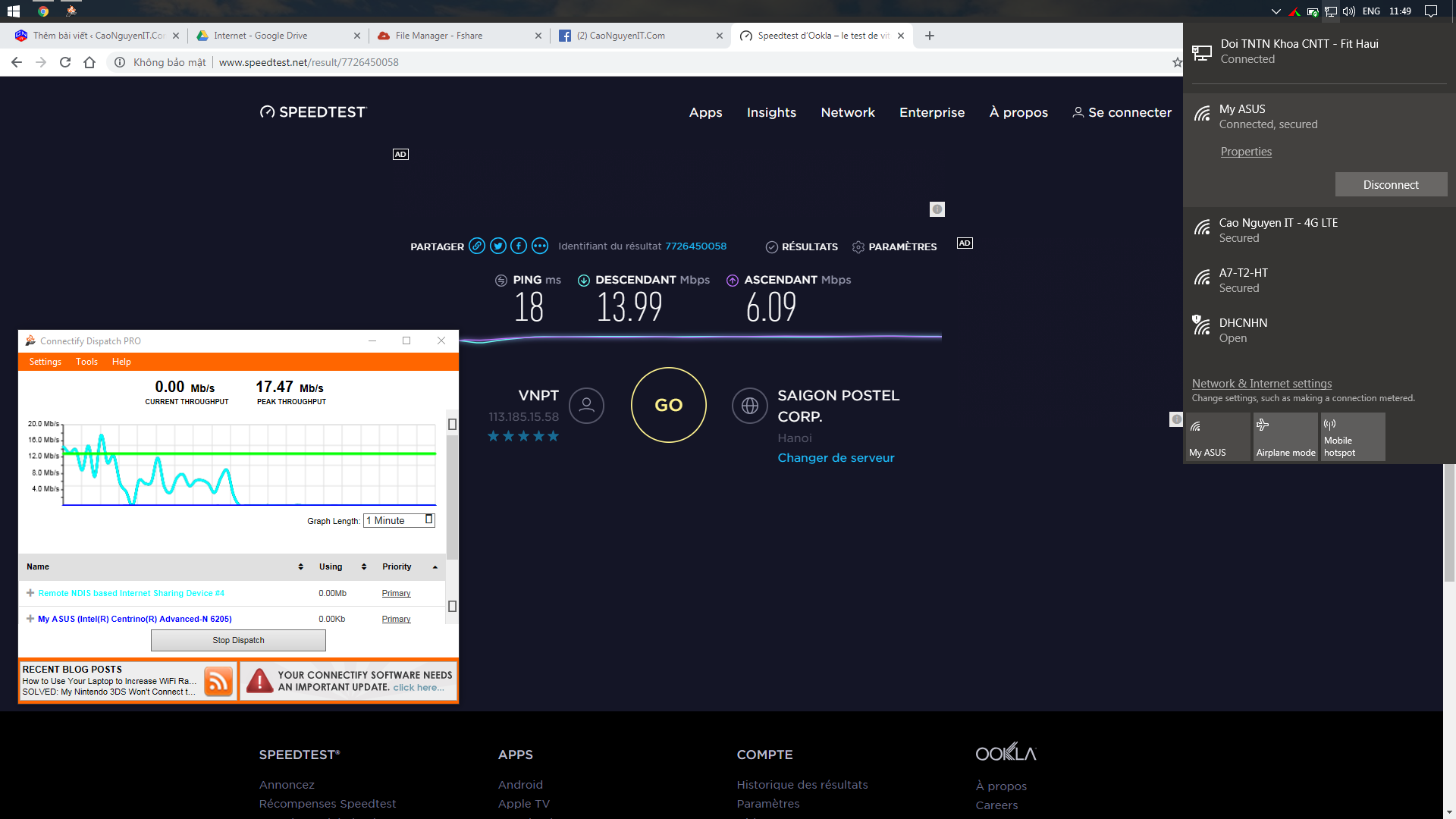Select the DHCNHN open network

click(1319, 330)
